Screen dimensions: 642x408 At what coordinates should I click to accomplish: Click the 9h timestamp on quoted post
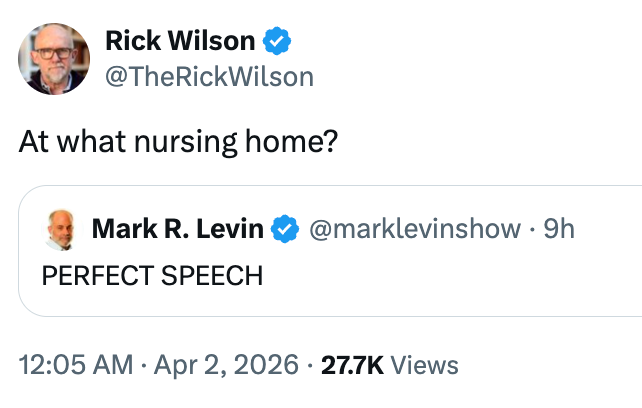(559, 230)
